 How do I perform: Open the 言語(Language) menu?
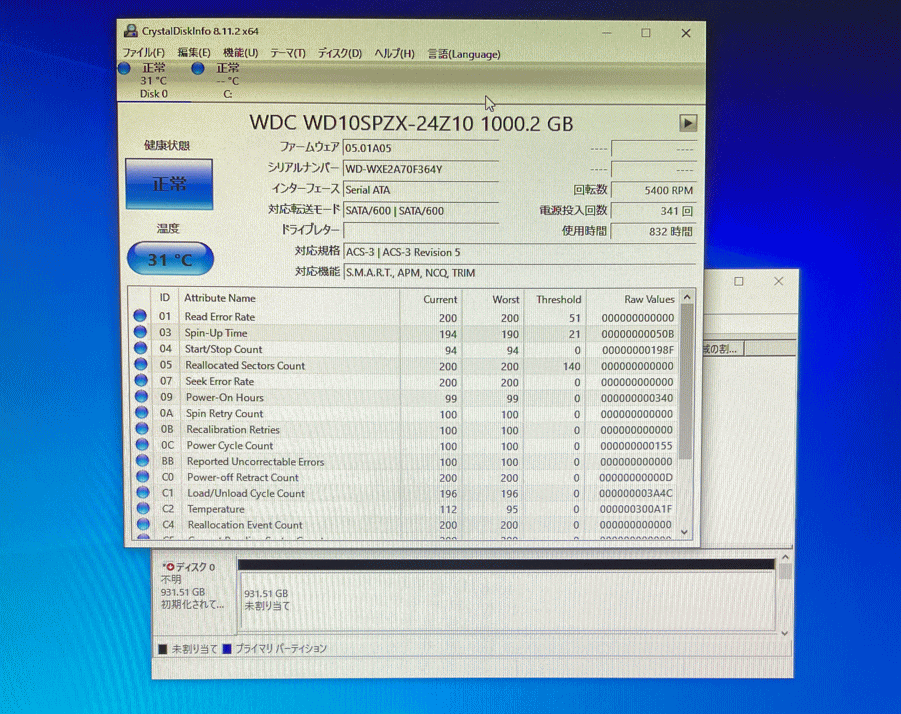pos(464,54)
